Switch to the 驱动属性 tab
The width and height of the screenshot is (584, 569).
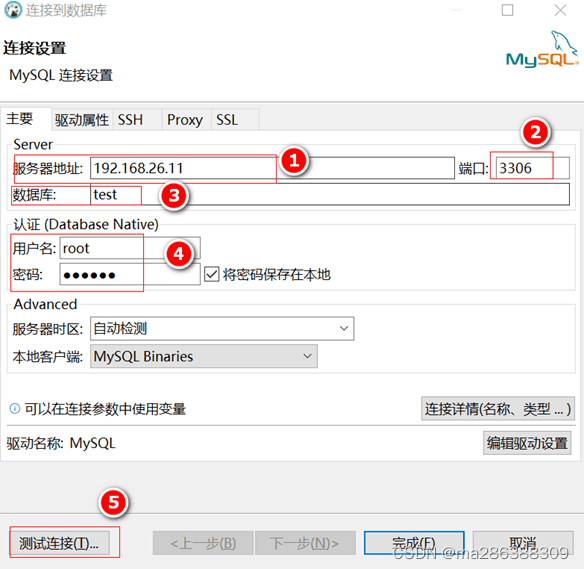pyautogui.click(x=82, y=120)
